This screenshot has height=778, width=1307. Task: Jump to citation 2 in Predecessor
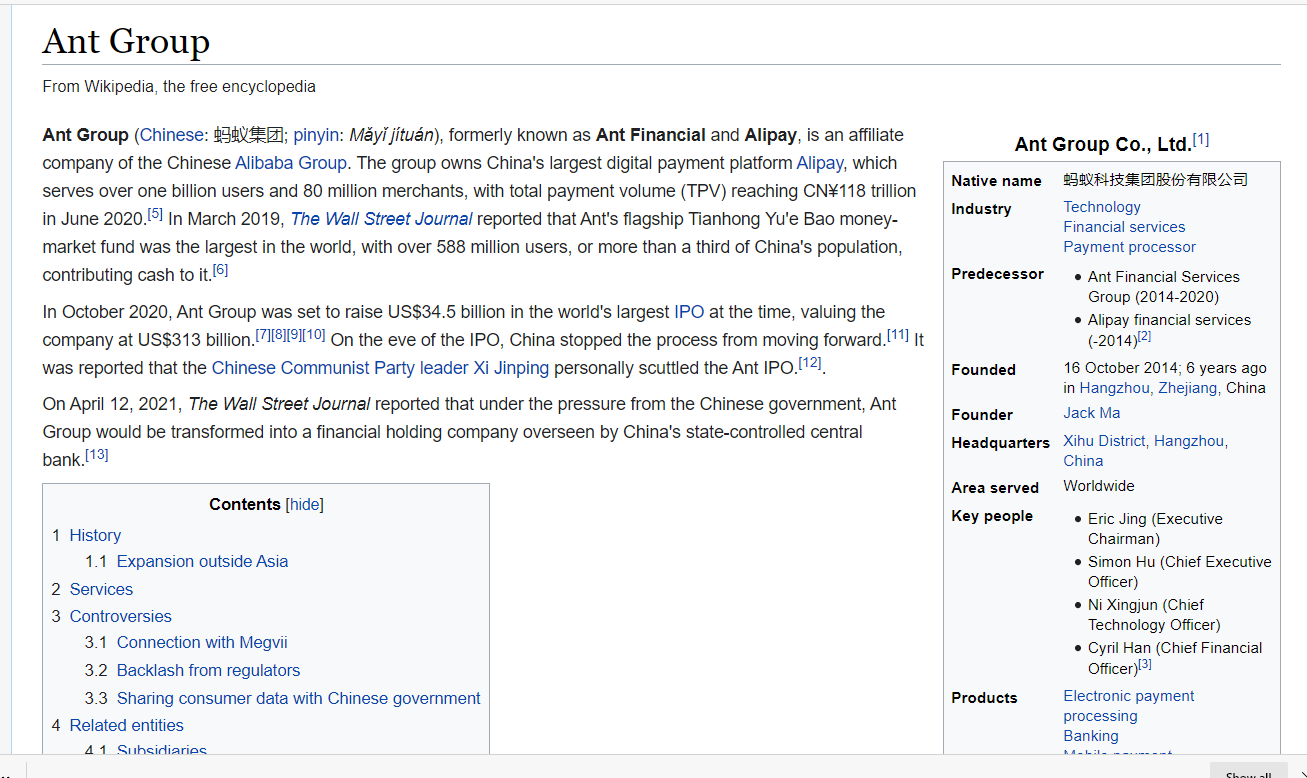[1144, 336]
